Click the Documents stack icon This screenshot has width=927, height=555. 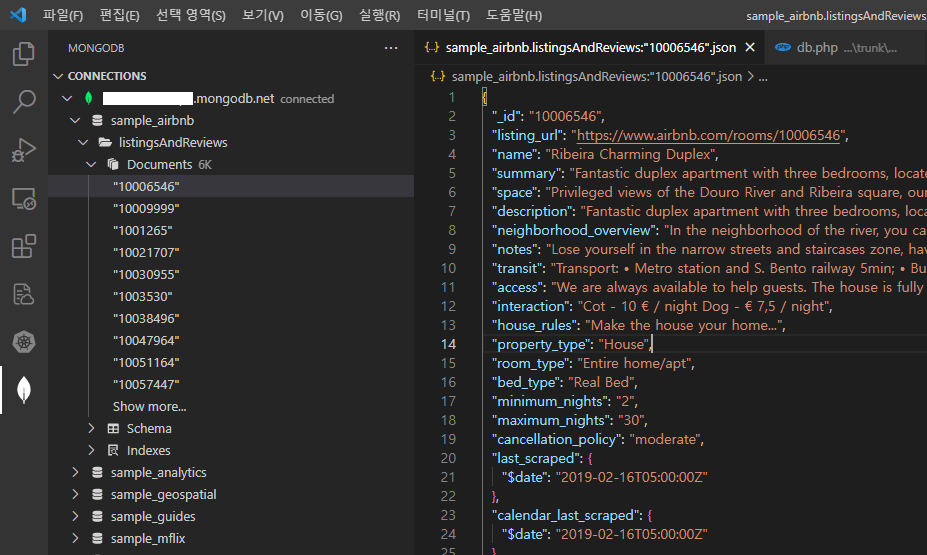(x=113, y=164)
